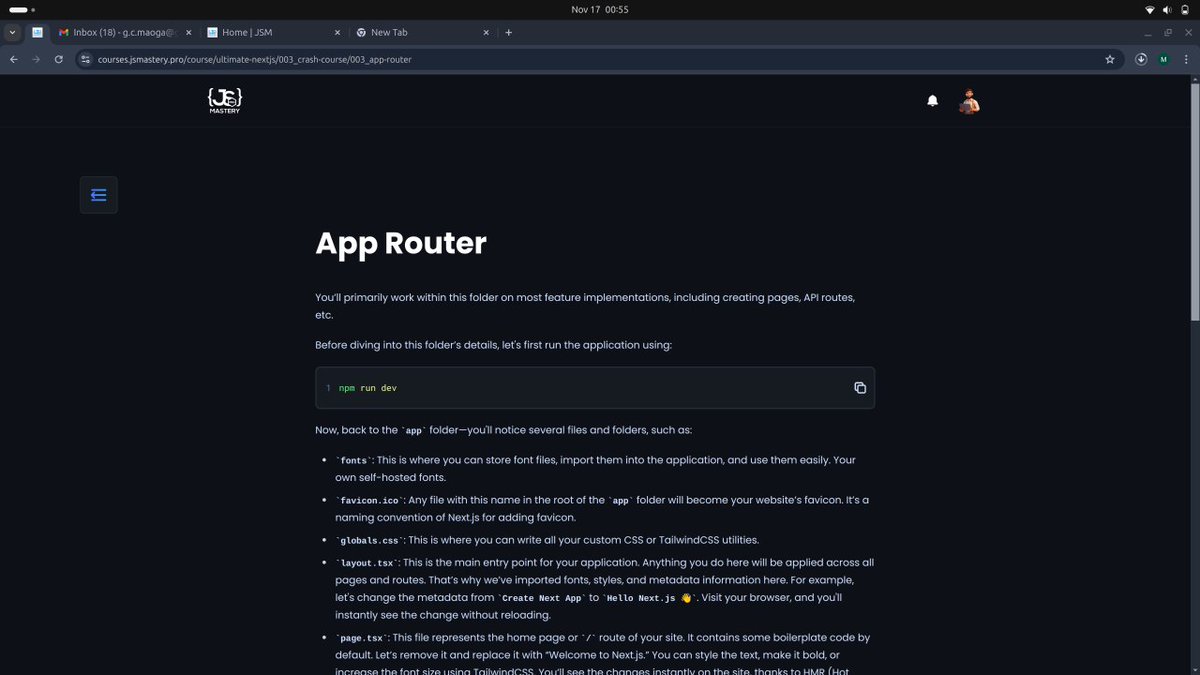
Task: Click 'Before diving into this folder's details' sentence
Action: click(494, 345)
